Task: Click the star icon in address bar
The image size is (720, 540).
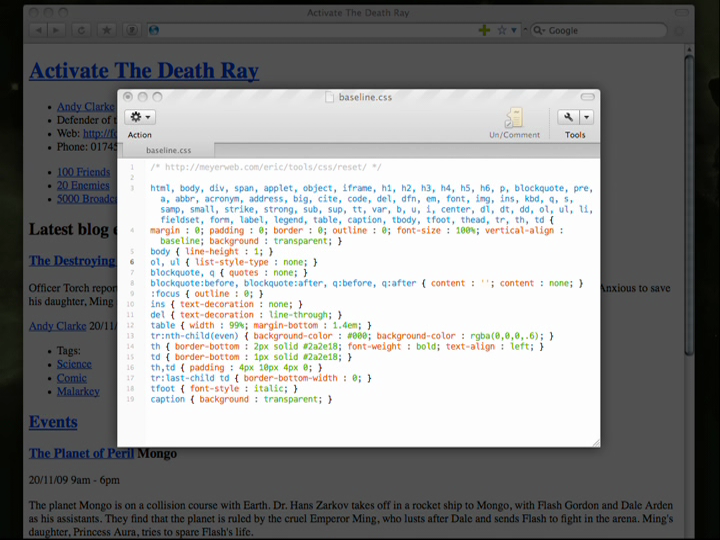Action: click(502, 30)
